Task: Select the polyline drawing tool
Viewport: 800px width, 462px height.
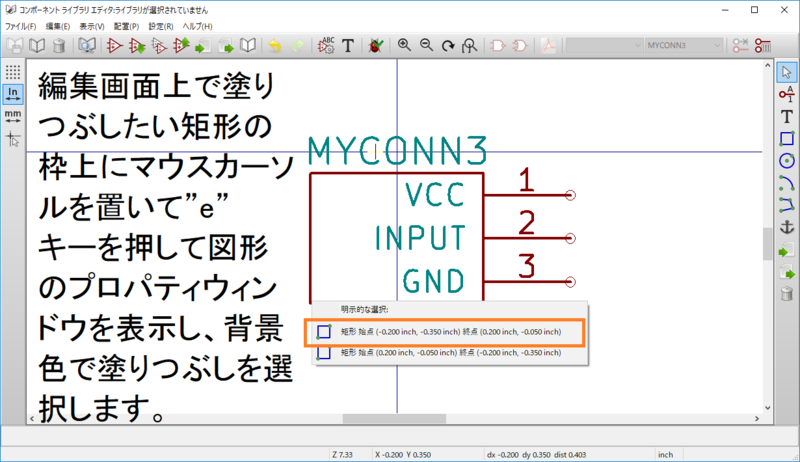Action: [x=786, y=205]
